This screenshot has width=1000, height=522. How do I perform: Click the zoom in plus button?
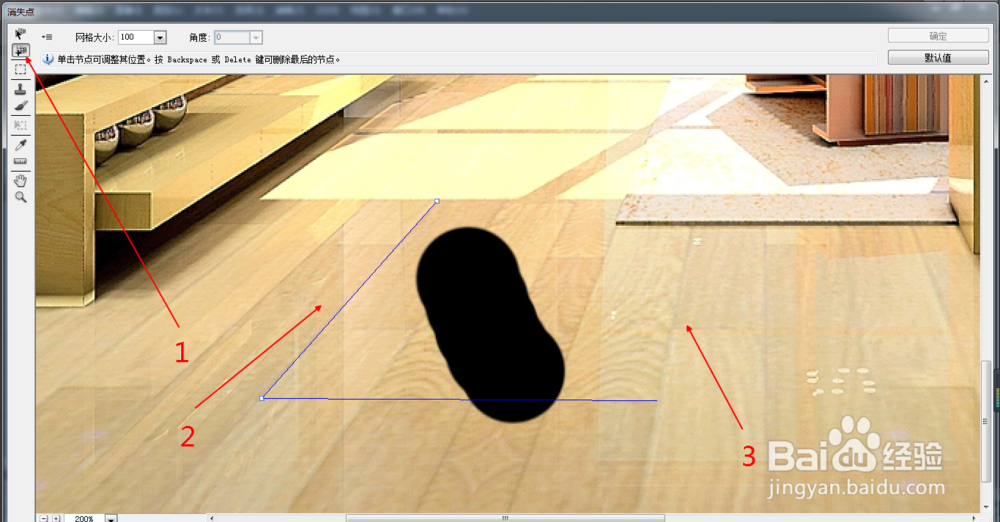(x=56, y=518)
